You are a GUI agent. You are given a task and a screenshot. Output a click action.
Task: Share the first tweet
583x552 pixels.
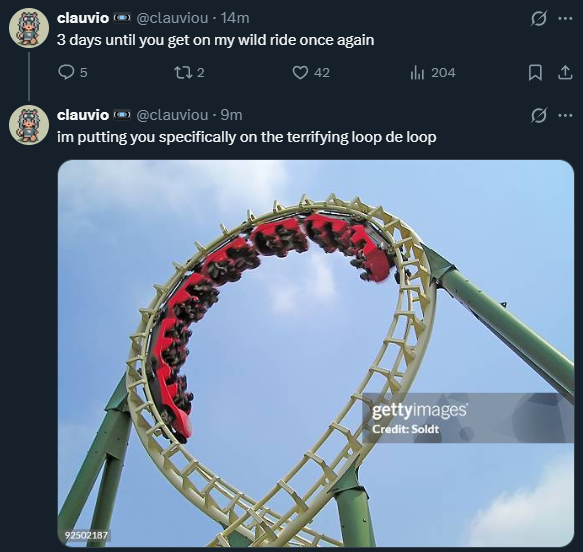pyautogui.click(x=565, y=72)
